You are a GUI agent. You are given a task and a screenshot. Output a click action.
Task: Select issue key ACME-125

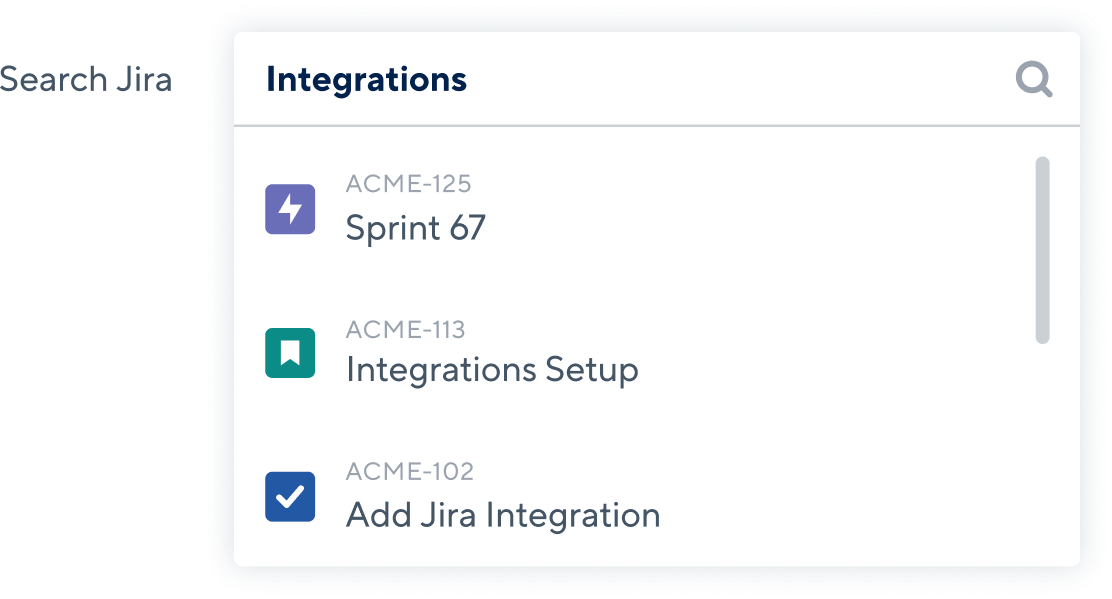[408, 184]
